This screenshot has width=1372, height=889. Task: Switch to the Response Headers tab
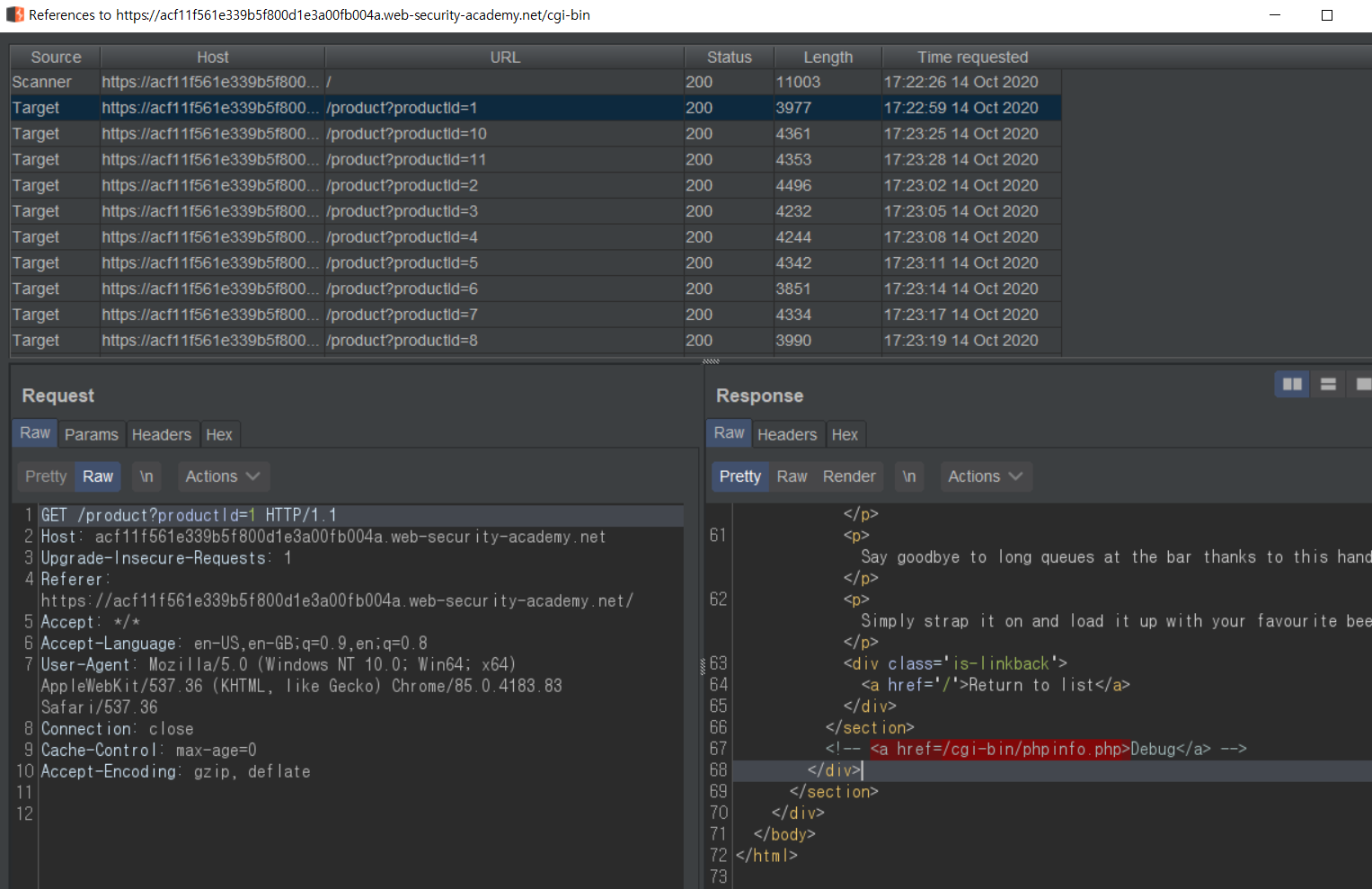point(786,434)
